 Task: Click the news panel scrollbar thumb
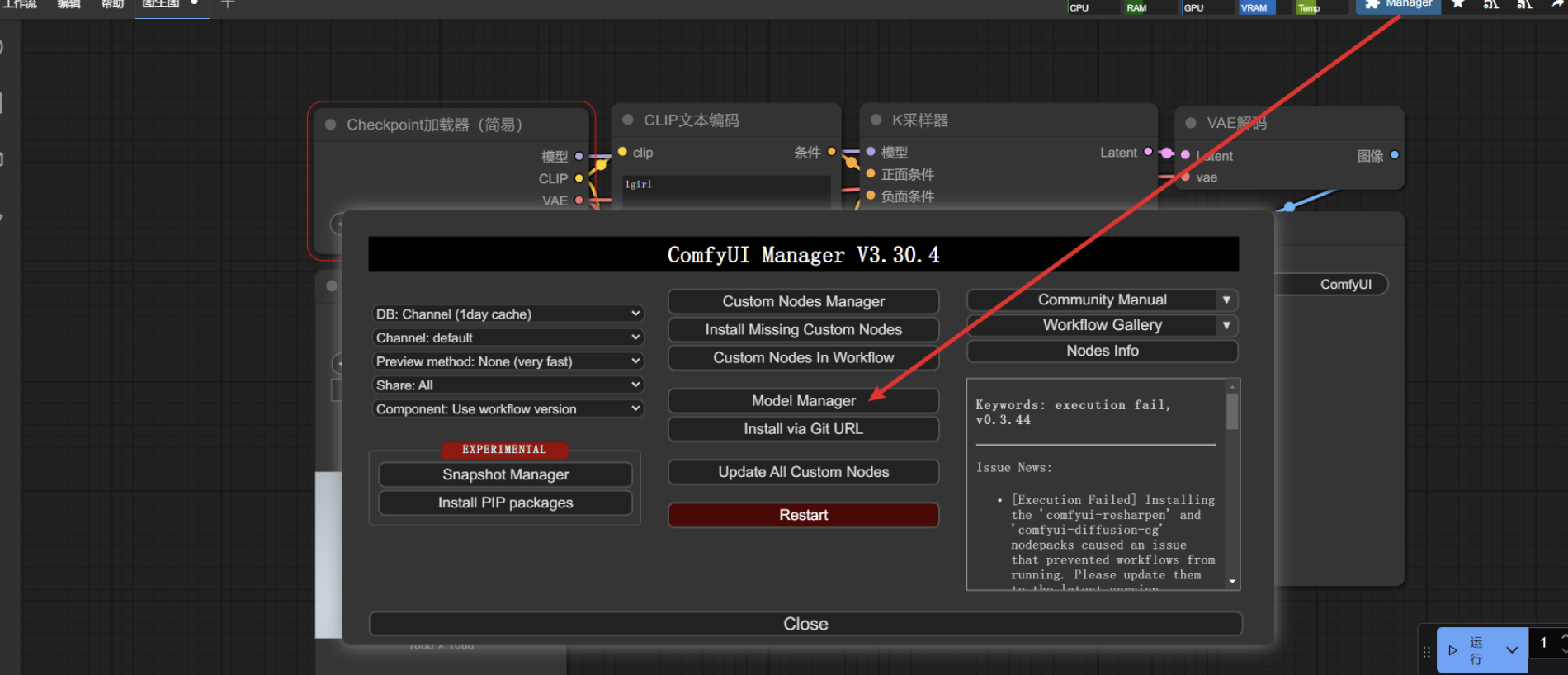pos(1232,411)
